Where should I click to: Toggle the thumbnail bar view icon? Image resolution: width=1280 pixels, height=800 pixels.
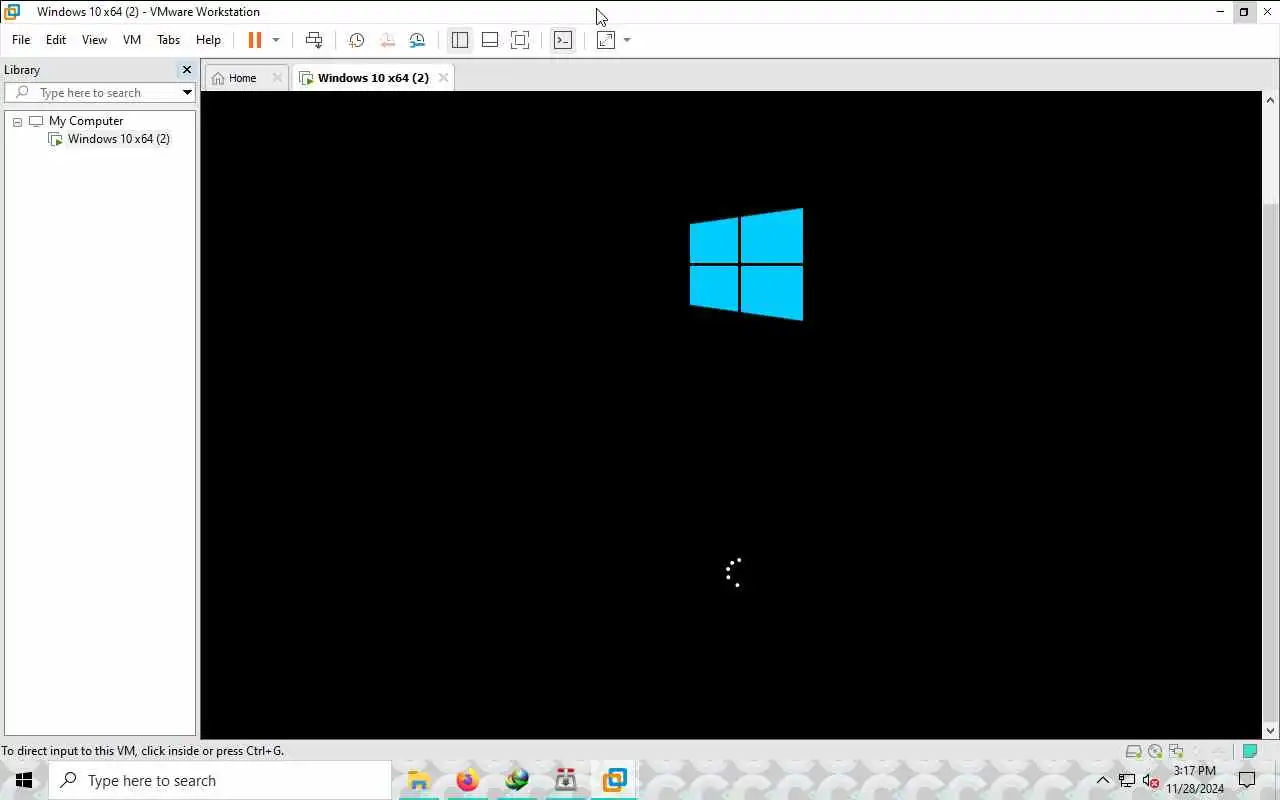[x=490, y=40]
